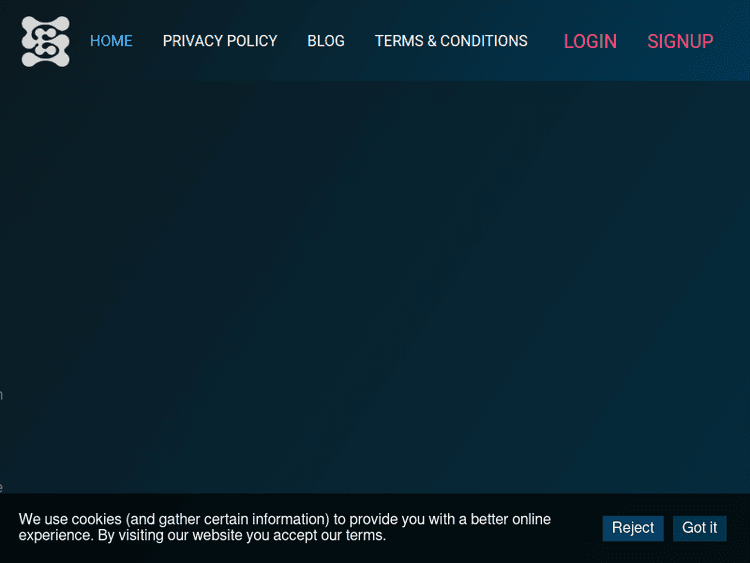Open the Home page link
This screenshot has width=750, height=563.
point(111,41)
